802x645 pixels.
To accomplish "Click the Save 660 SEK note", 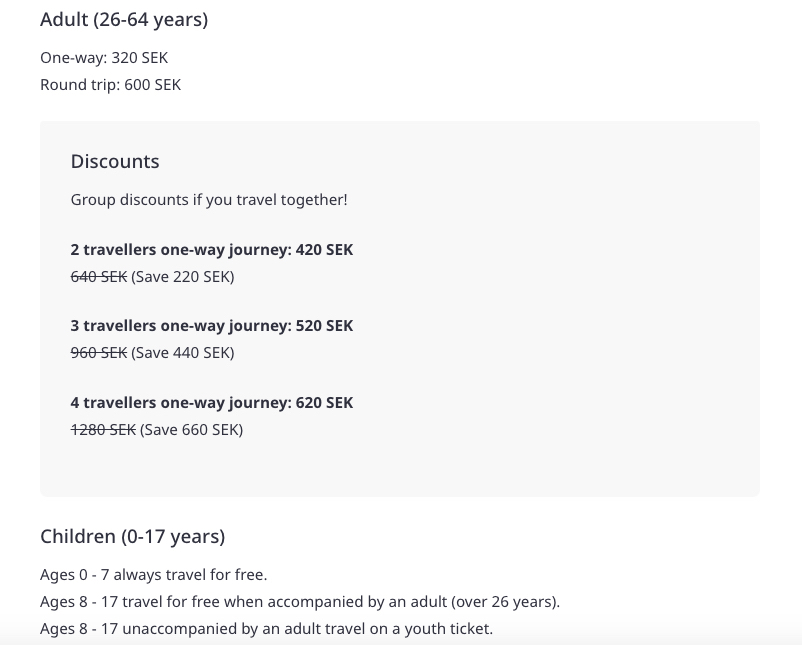I will [x=191, y=430].
